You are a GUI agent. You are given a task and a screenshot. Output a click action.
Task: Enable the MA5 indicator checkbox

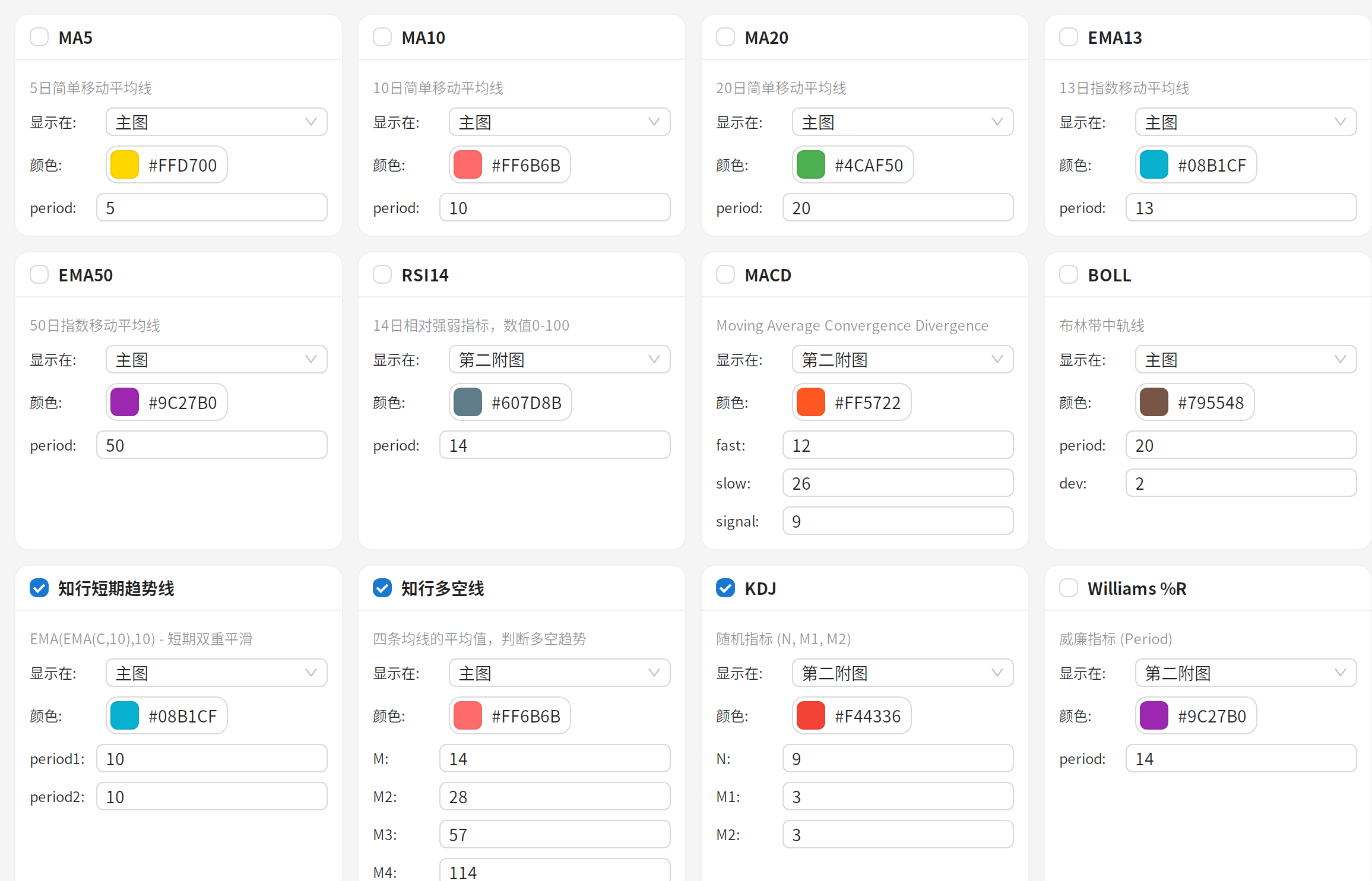[39, 37]
